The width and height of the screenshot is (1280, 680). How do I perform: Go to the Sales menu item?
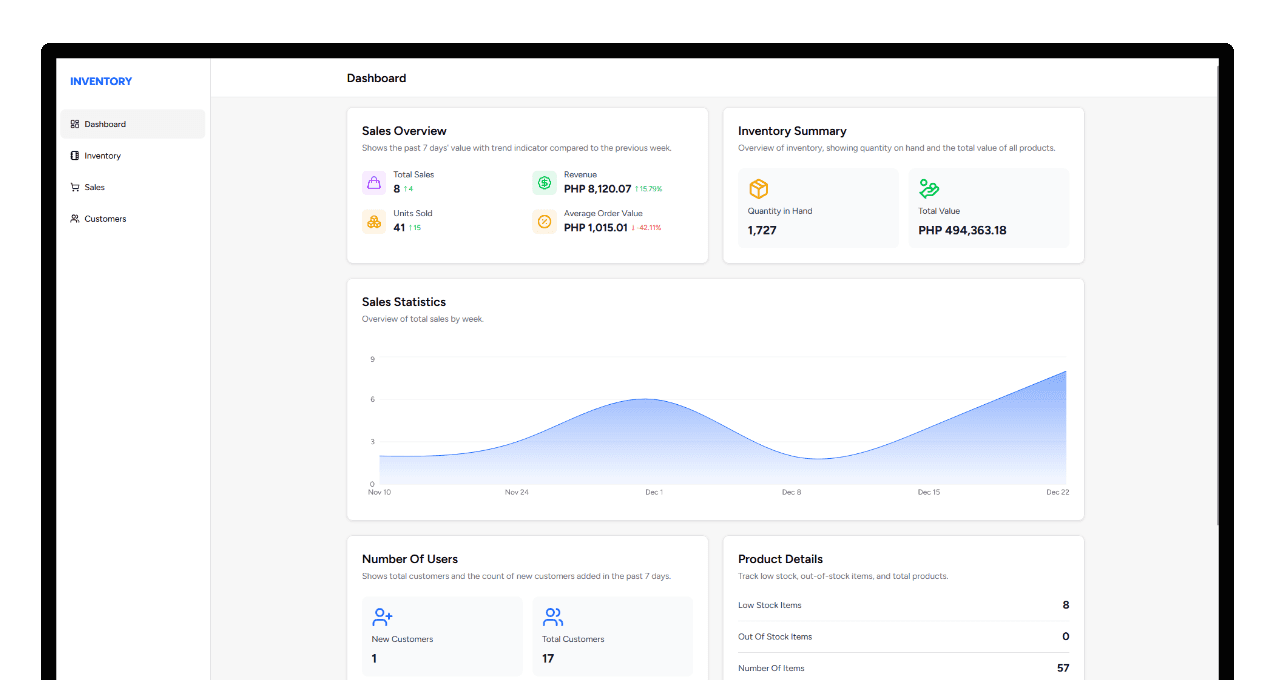click(x=94, y=187)
